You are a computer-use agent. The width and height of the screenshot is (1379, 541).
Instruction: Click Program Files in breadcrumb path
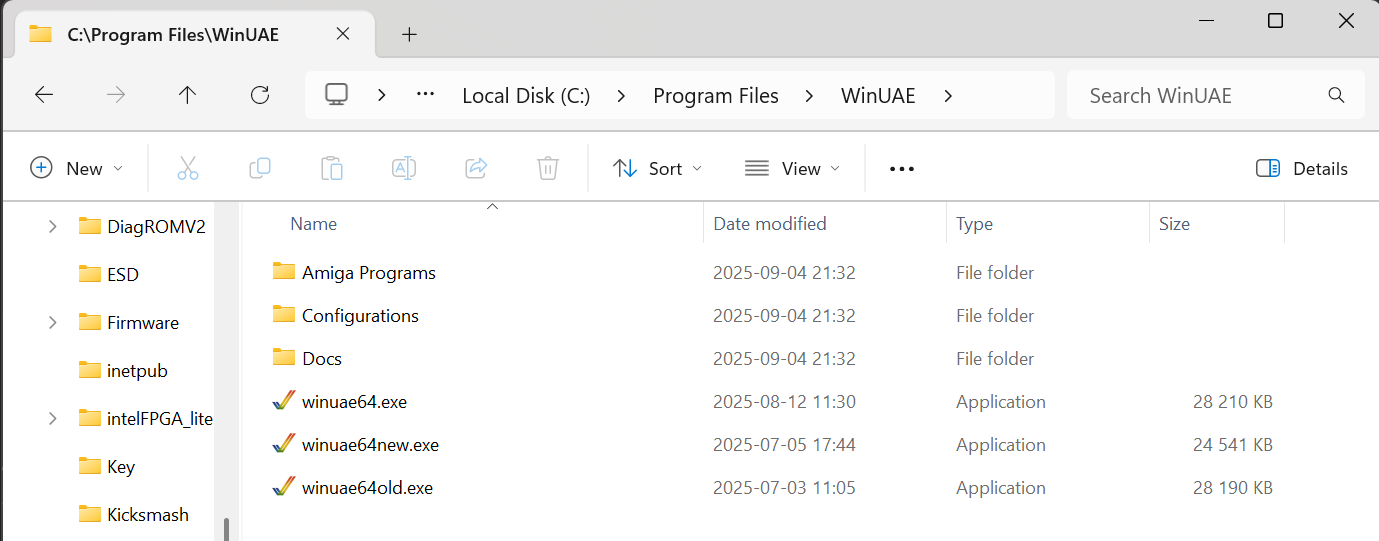click(715, 96)
